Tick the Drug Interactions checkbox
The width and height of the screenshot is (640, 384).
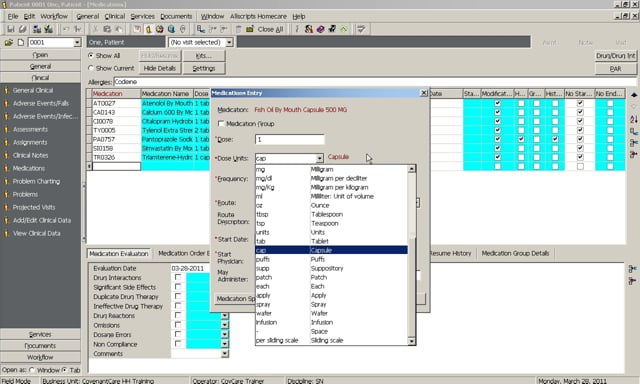coord(178,277)
